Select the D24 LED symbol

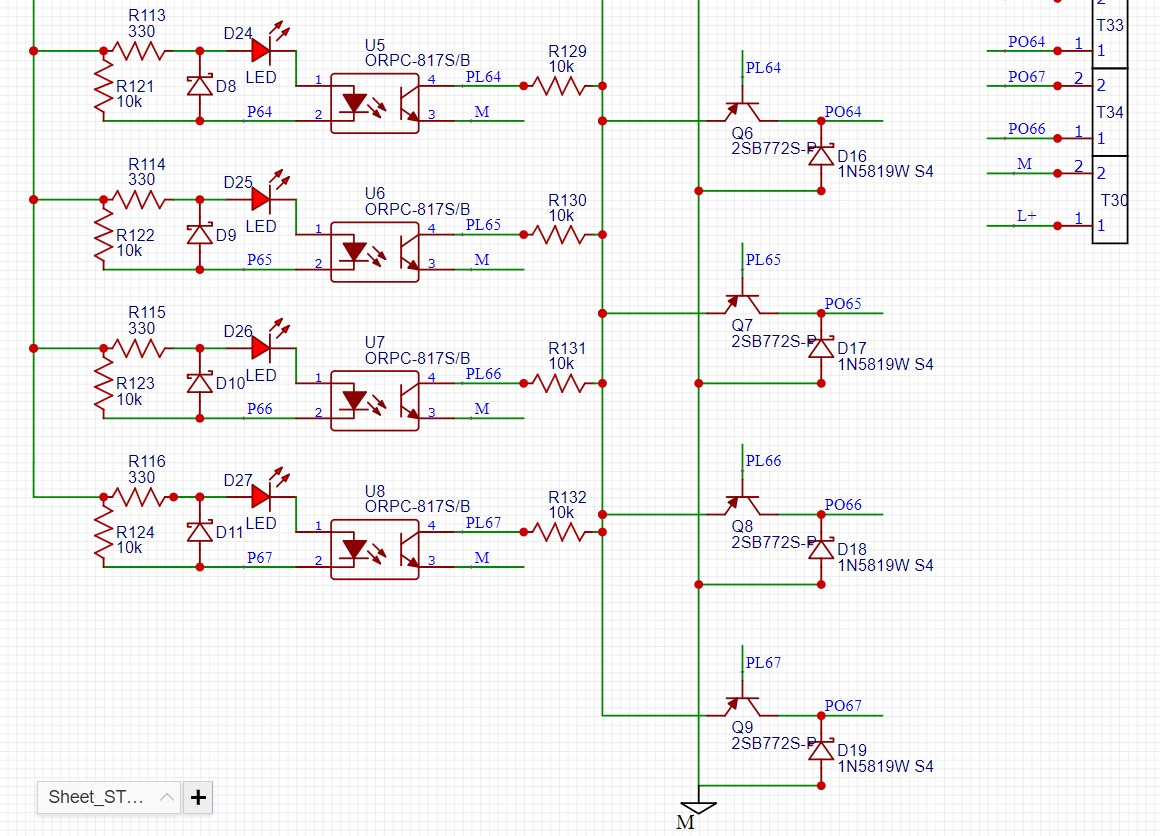point(263,50)
